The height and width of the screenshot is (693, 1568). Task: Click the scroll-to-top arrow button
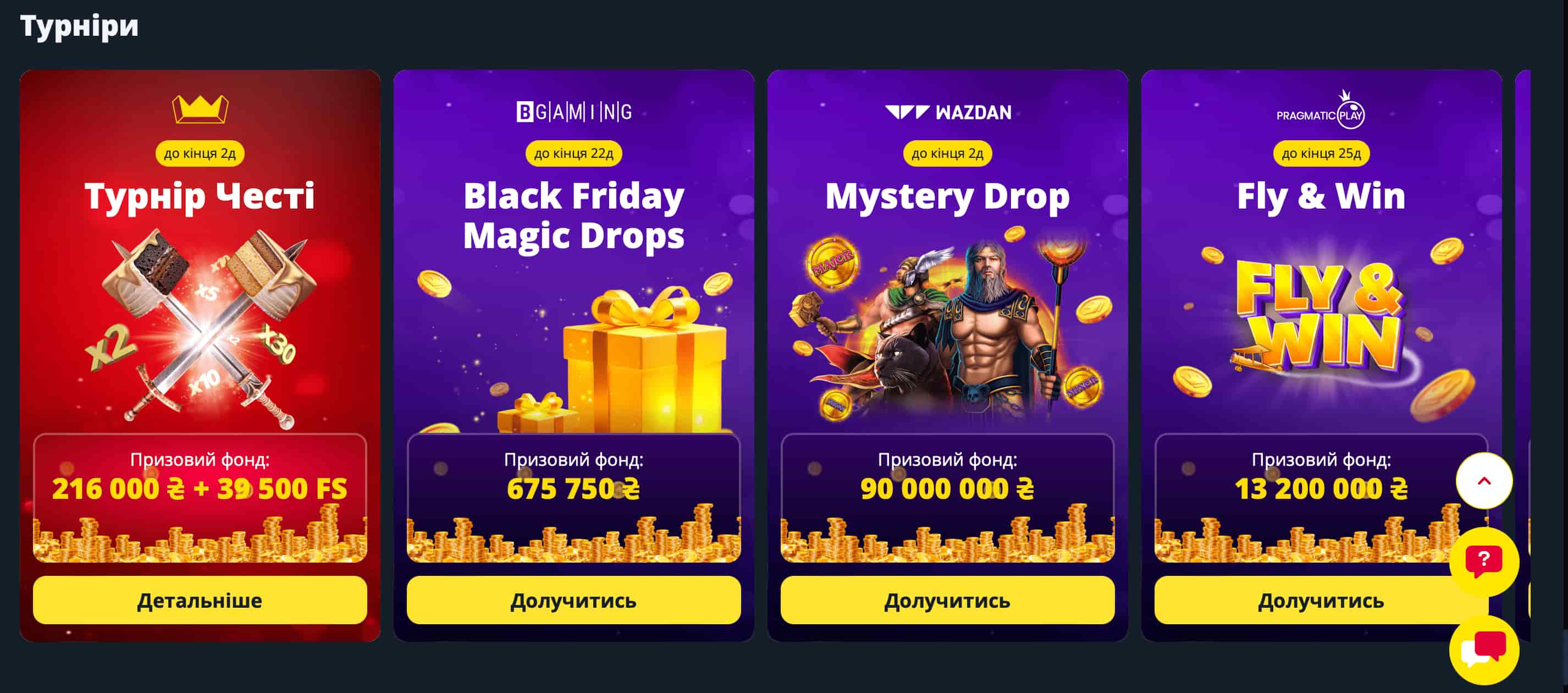1484,481
